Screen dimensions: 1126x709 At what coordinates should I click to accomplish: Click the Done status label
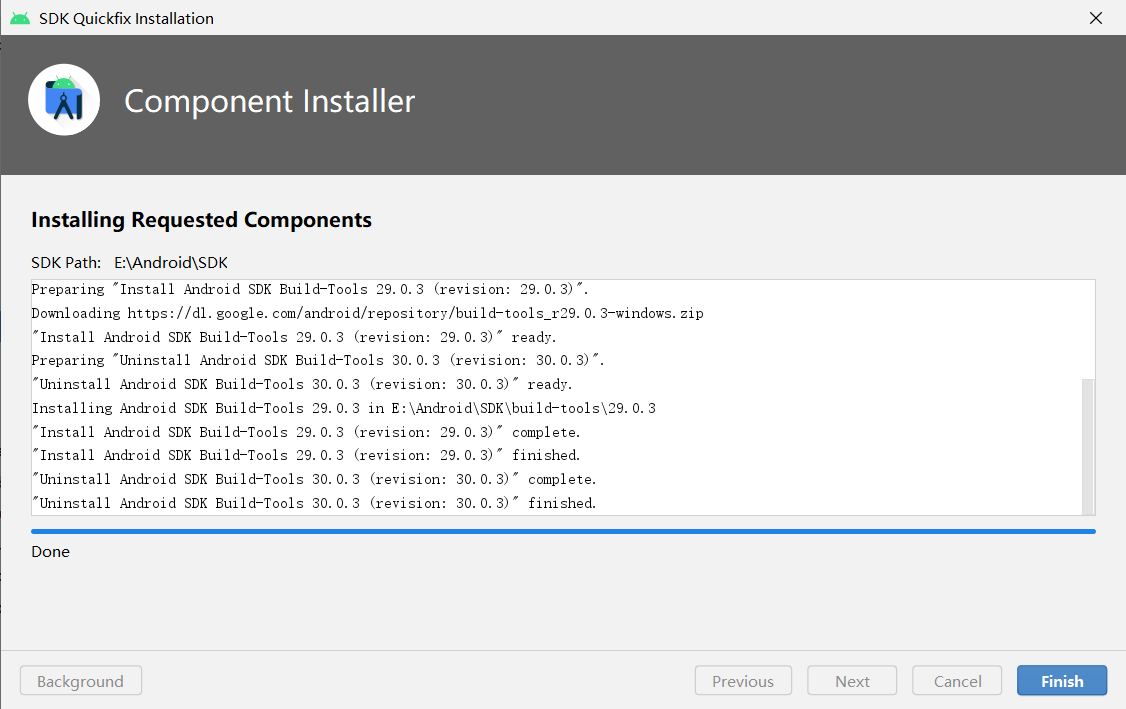point(50,551)
